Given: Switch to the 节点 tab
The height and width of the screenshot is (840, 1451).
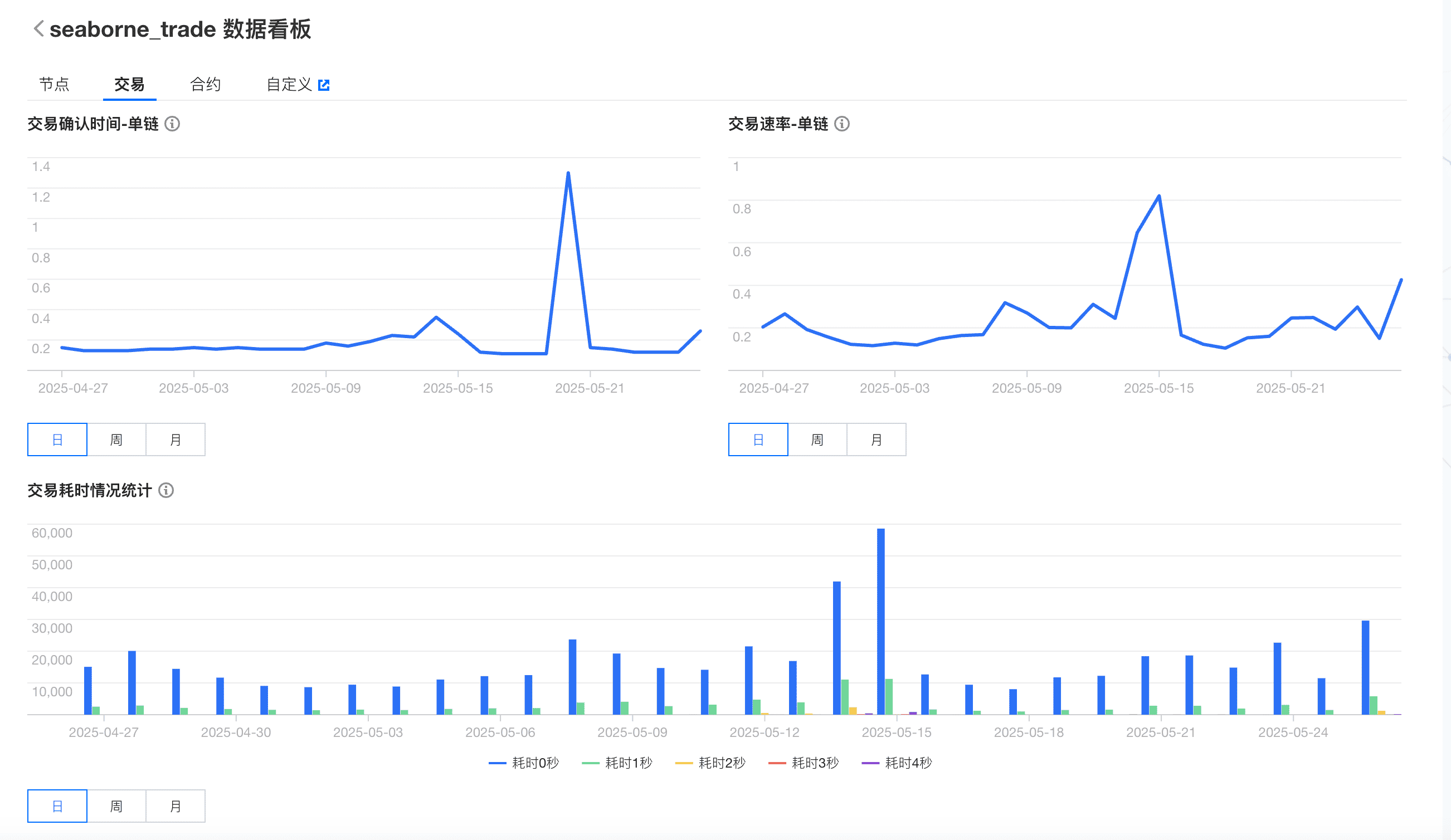Looking at the screenshot, I should (x=54, y=85).
